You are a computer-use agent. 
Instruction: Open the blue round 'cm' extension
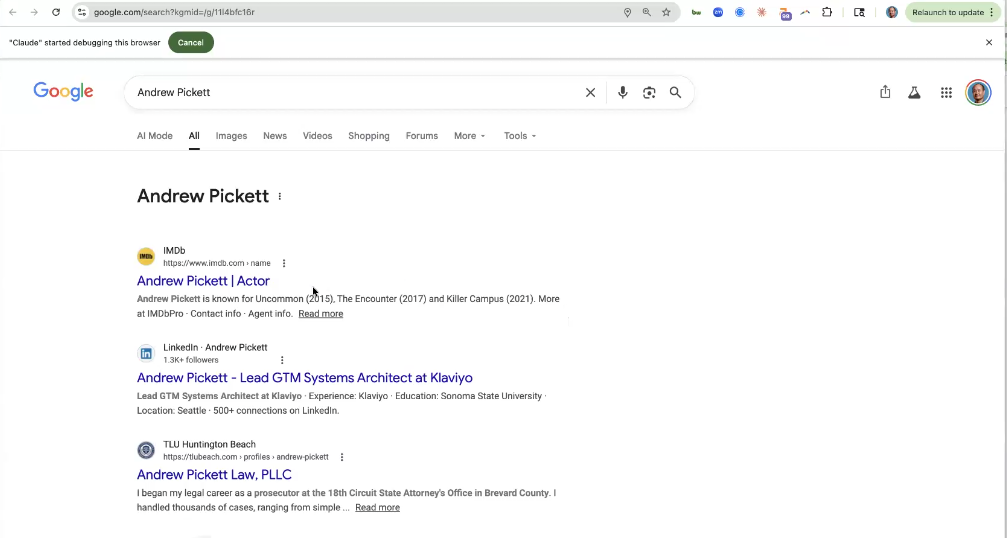point(718,12)
